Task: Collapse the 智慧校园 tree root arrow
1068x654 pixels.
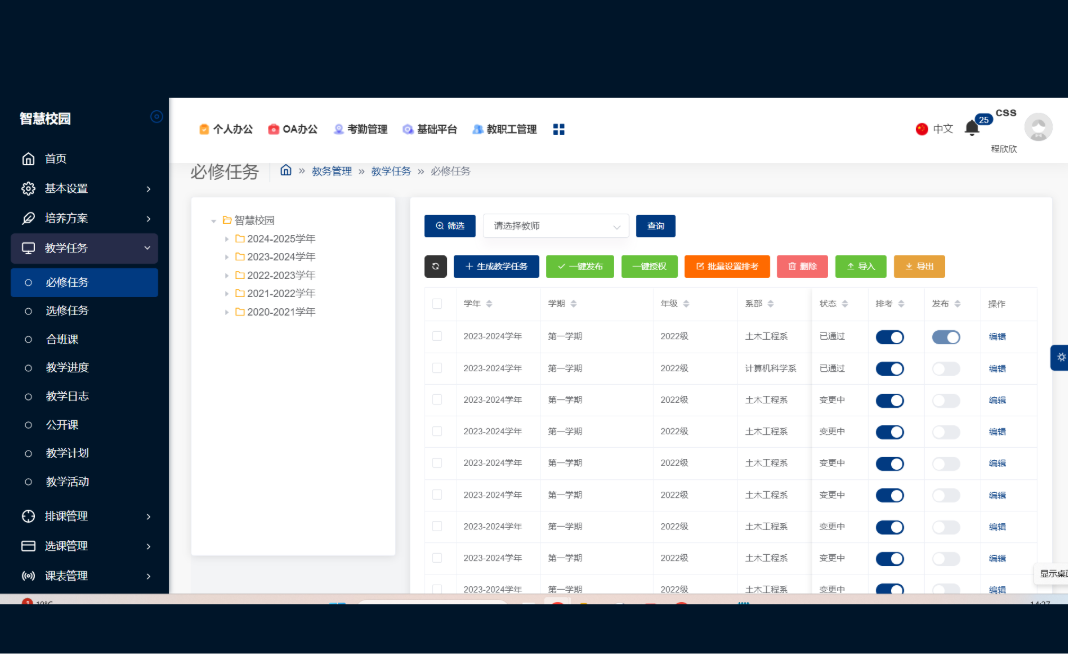Action: 213,221
